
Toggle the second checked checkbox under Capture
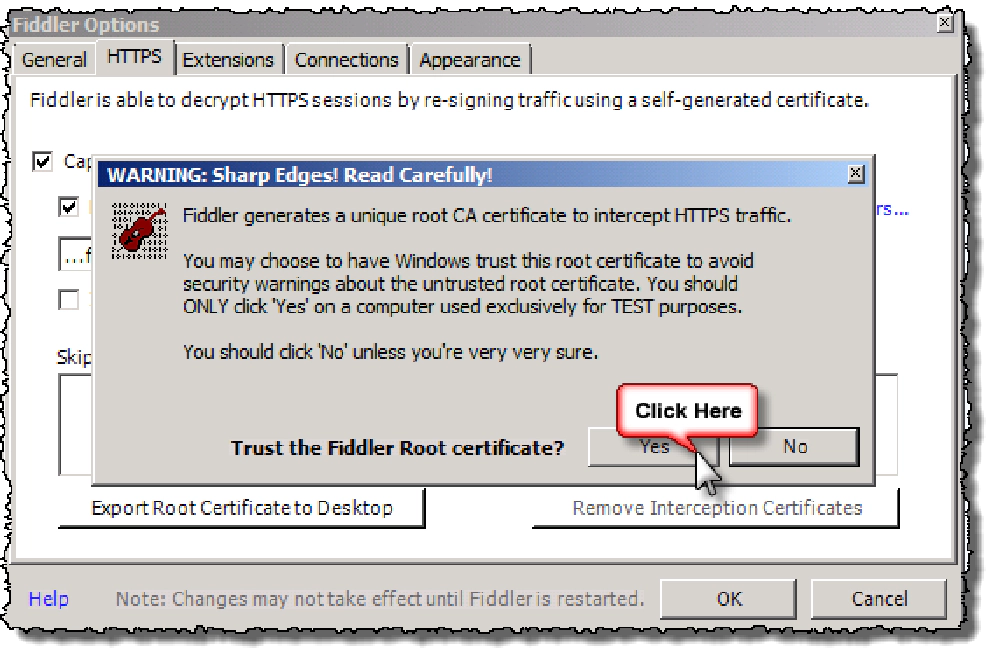pos(68,207)
